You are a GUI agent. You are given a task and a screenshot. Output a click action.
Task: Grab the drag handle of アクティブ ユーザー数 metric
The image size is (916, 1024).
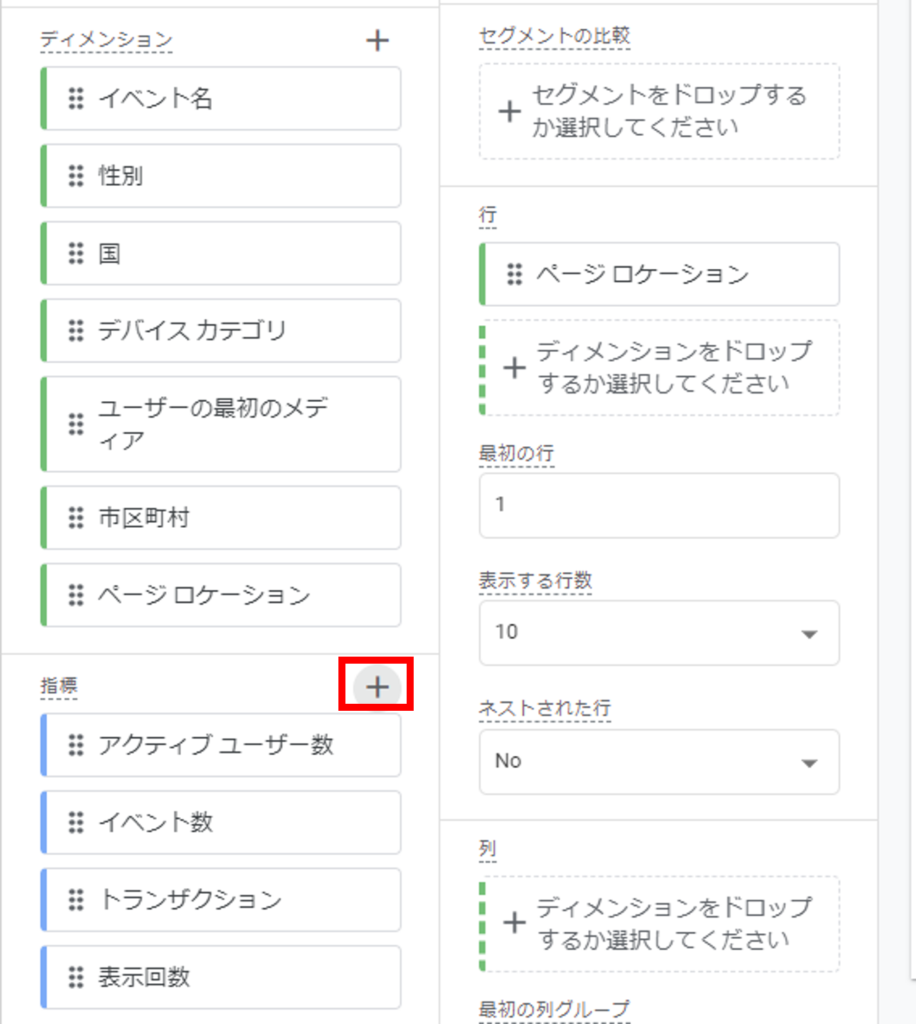coord(76,745)
